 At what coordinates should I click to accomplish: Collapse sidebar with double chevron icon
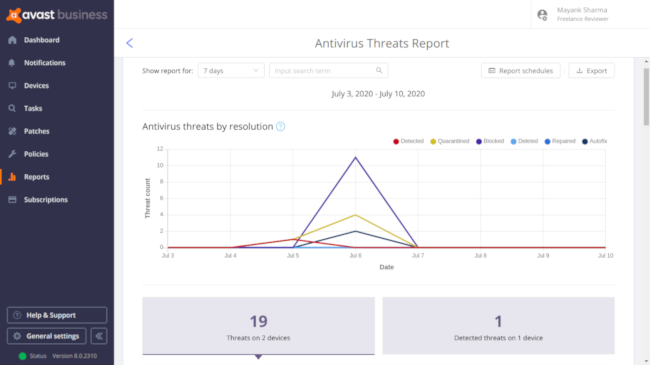point(99,336)
